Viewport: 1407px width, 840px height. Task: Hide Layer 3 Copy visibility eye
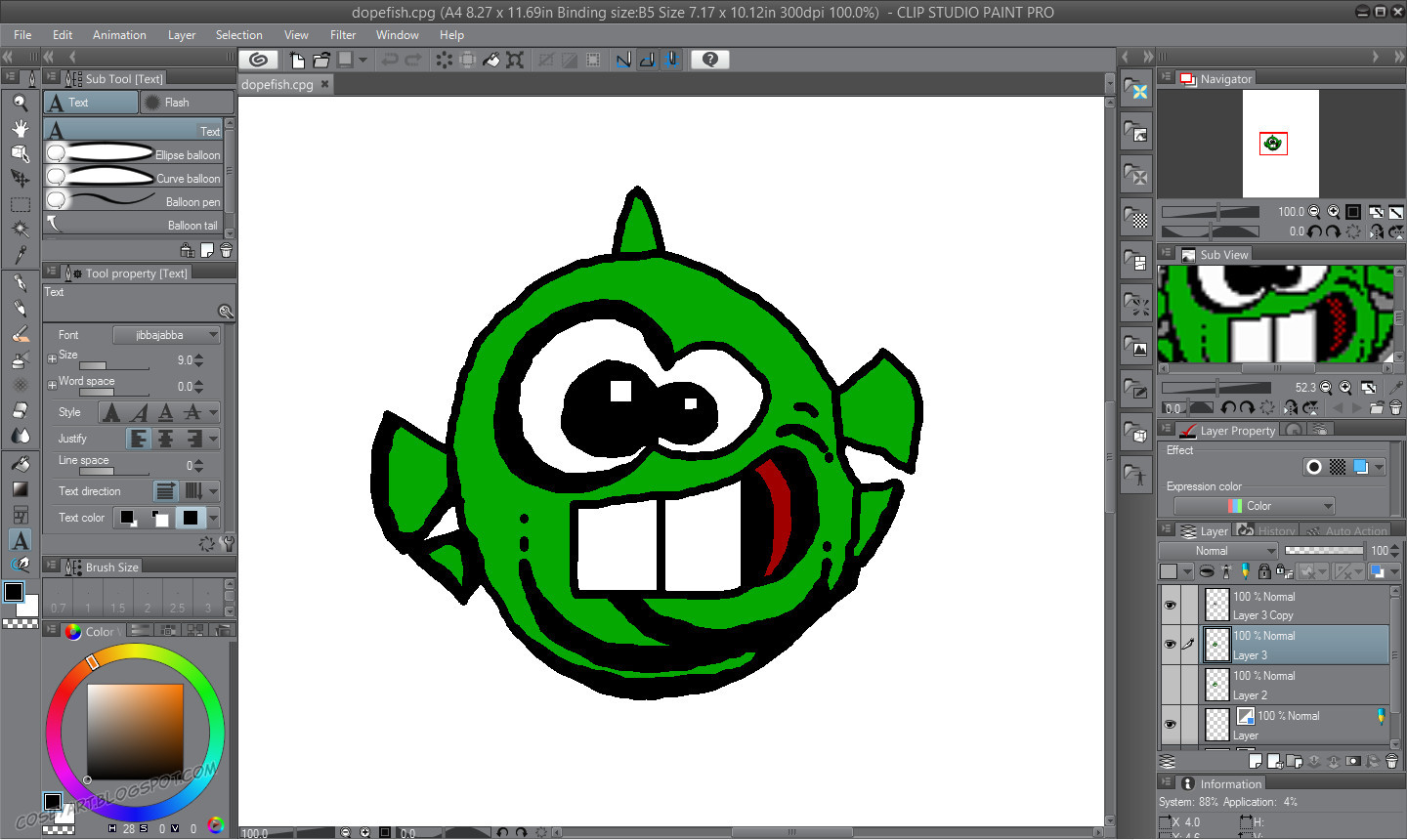[x=1170, y=606]
